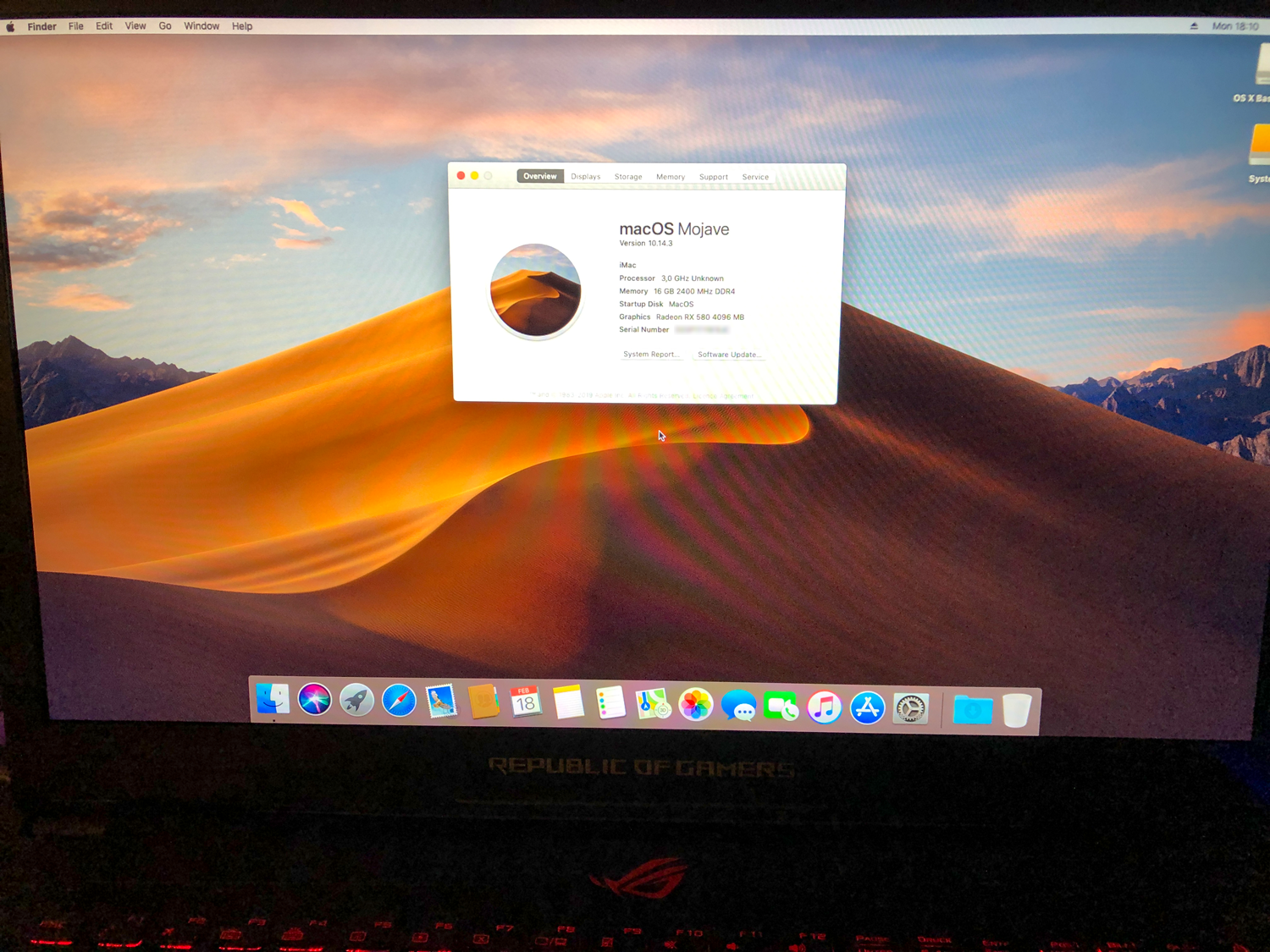
Task: Click the Serial Number label
Action: [644, 330]
